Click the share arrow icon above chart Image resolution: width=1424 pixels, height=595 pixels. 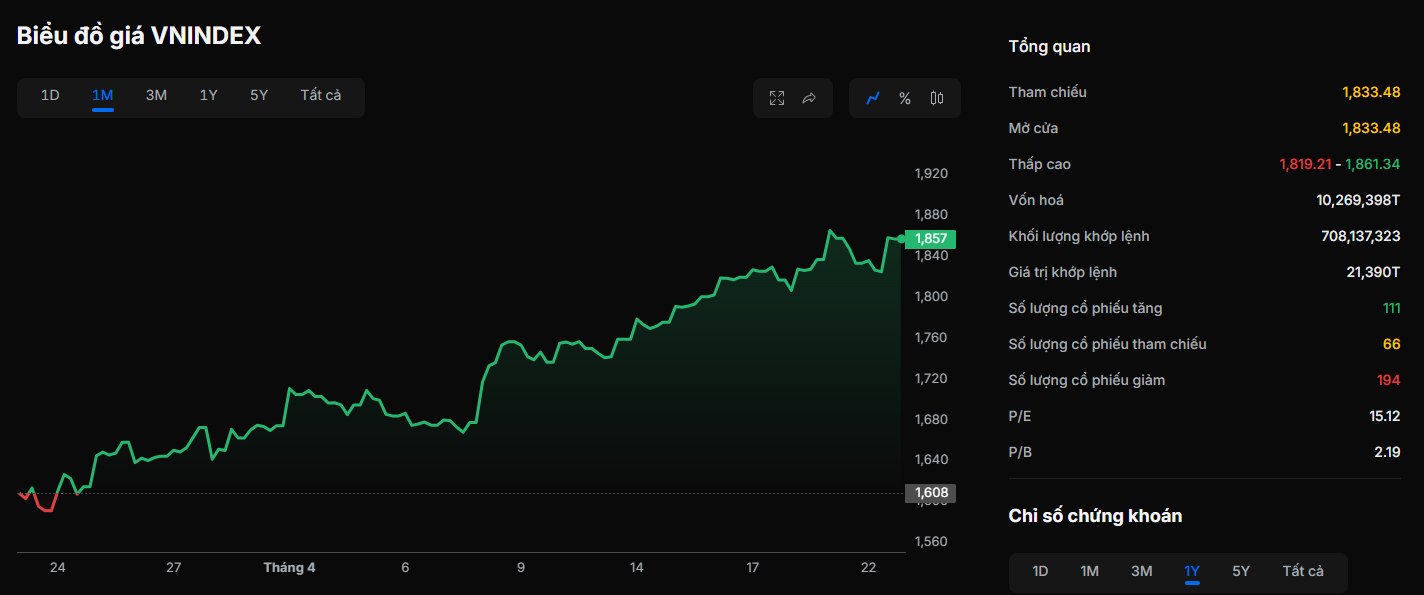(x=809, y=98)
